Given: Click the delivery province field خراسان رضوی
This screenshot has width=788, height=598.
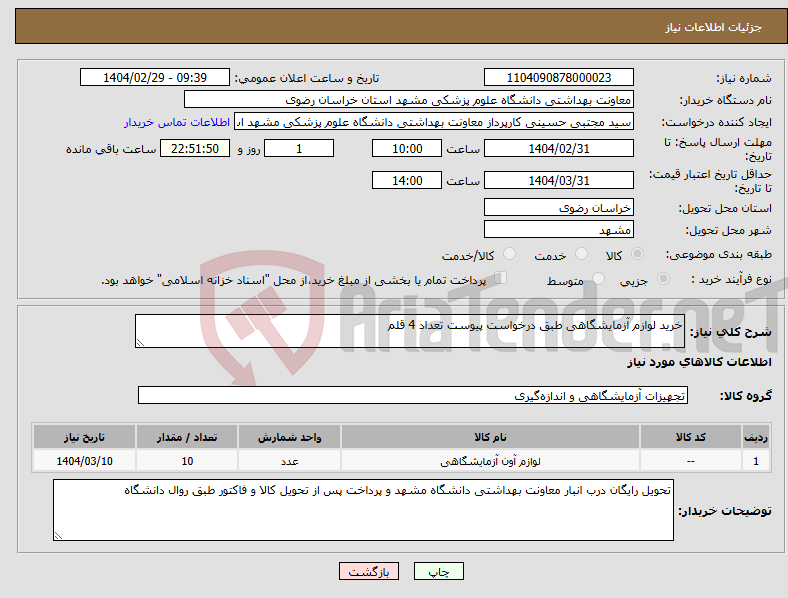Looking at the screenshot, I should (x=558, y=207).
